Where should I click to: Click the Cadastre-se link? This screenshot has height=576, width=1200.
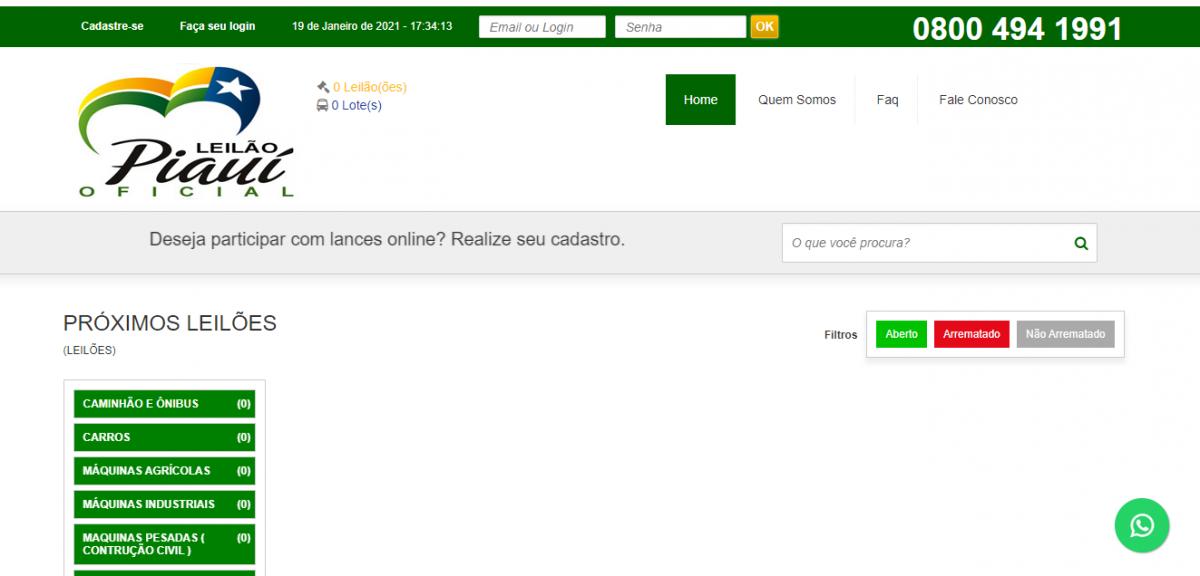point(112,26)
